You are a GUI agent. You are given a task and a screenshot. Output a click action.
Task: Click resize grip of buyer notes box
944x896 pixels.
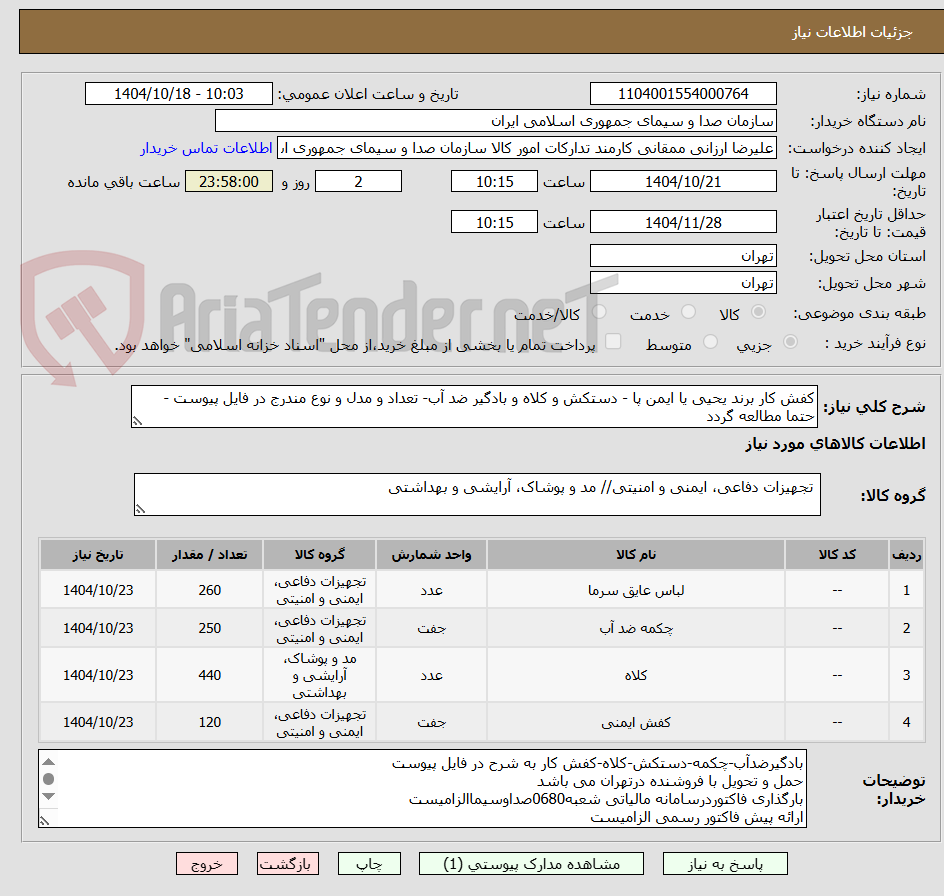(45, 821)
